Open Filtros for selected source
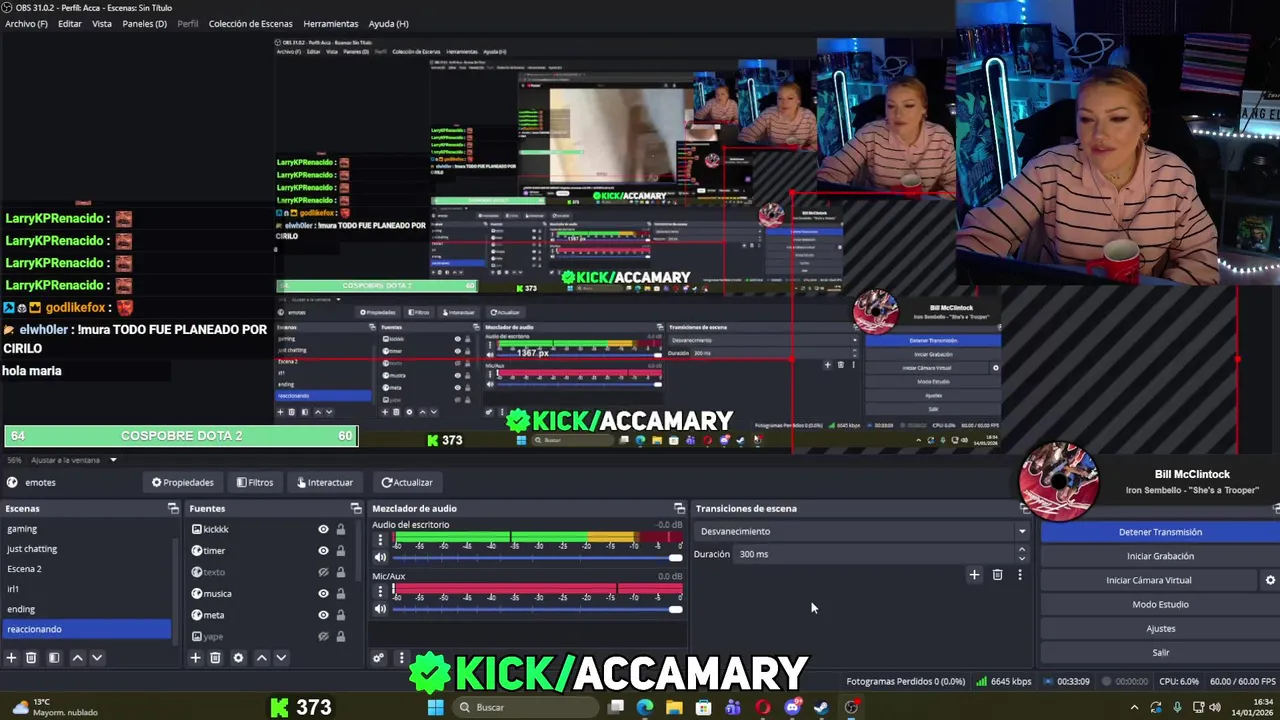Viewport: 1280px width, 720px height. coord(255,483)
